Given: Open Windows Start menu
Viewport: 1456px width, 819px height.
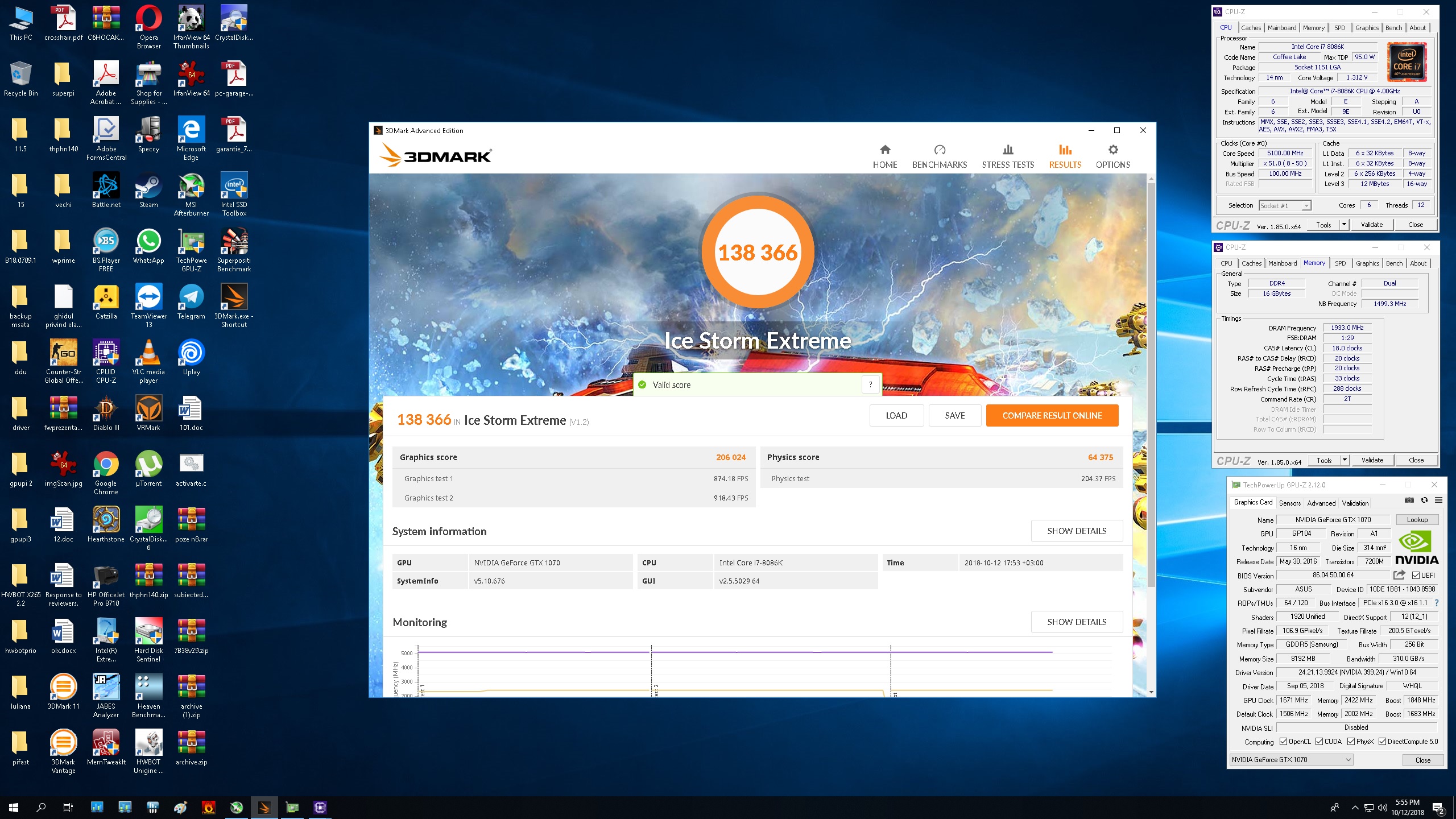Looking at the screenshot, I should click(14, 807).
